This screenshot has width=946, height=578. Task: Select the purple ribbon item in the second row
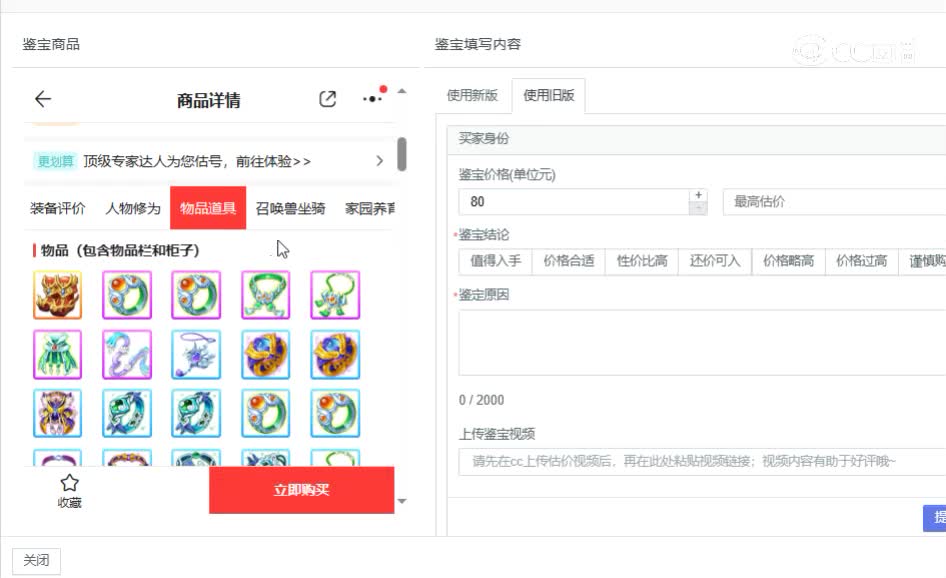click(127, 354)
